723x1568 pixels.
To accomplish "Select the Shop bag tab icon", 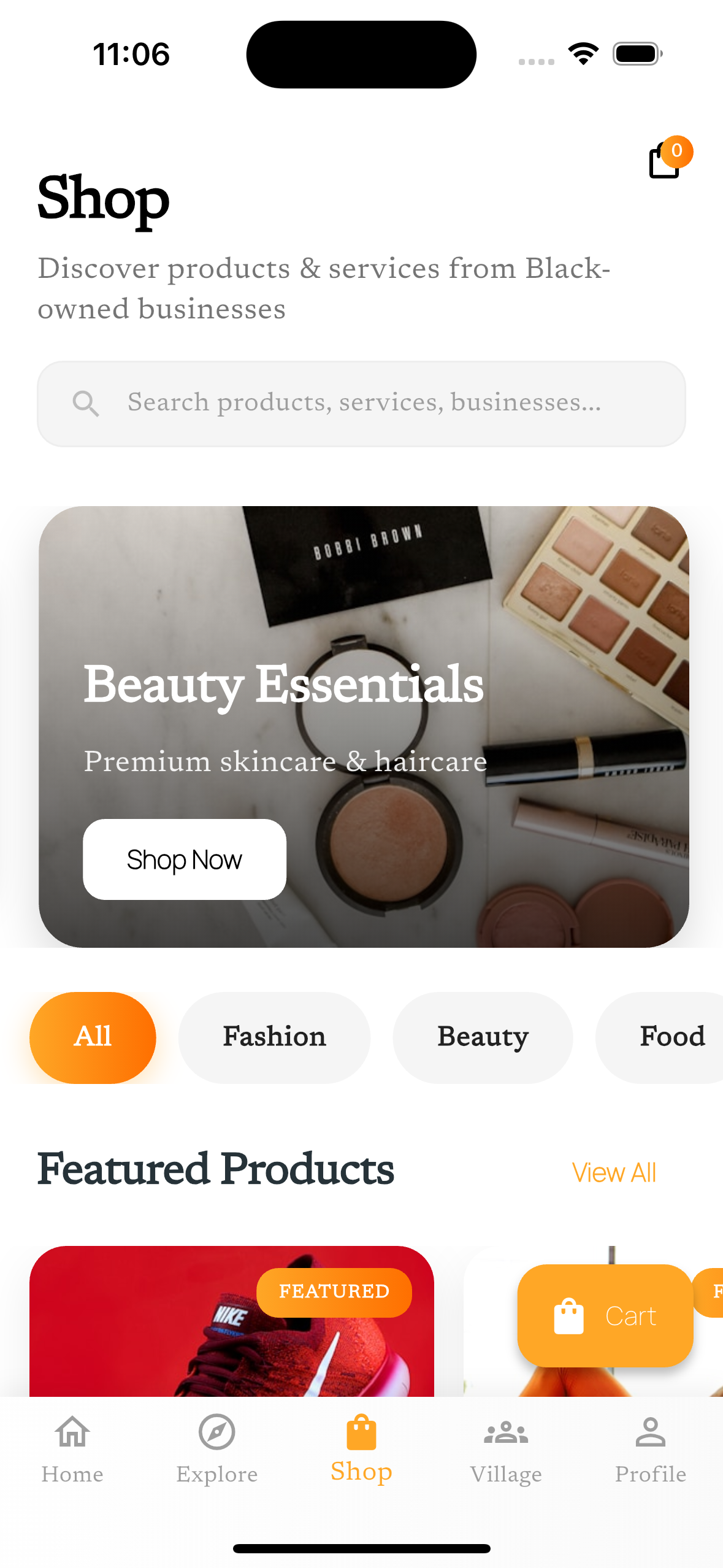I will pyautogui.click(x=361, y=1432).
